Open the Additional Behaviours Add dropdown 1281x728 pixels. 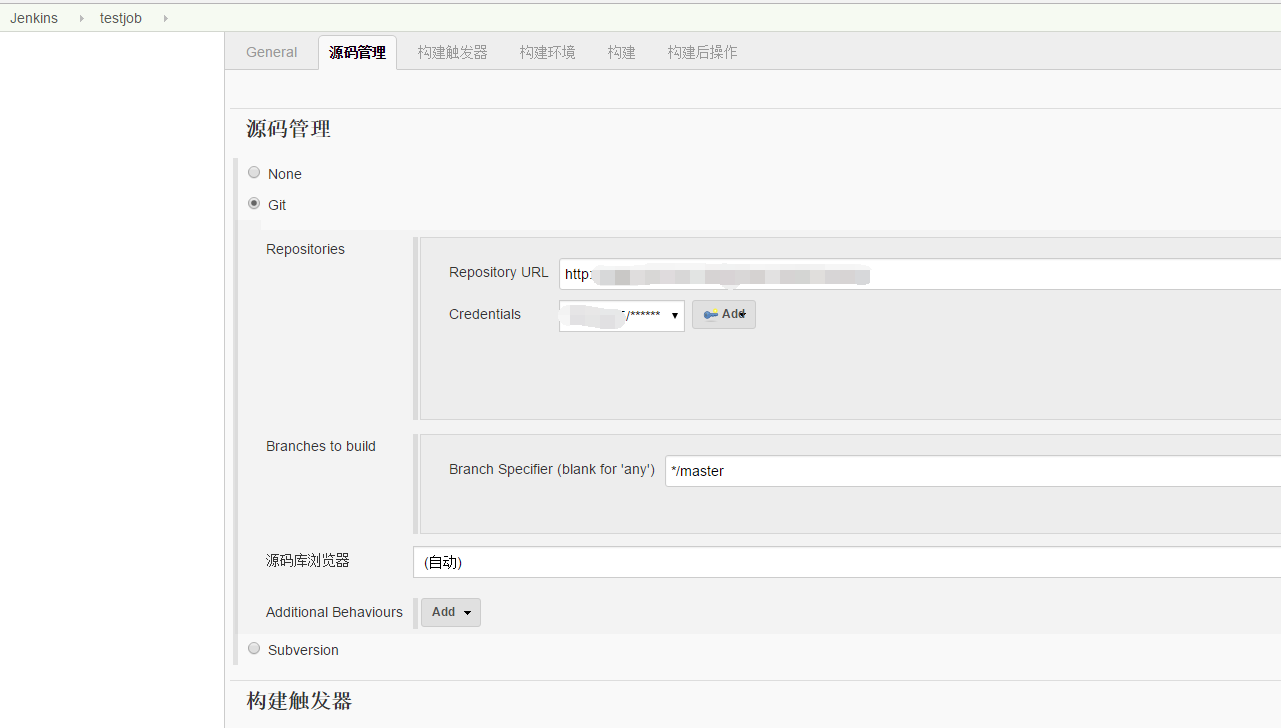point(451,612)
